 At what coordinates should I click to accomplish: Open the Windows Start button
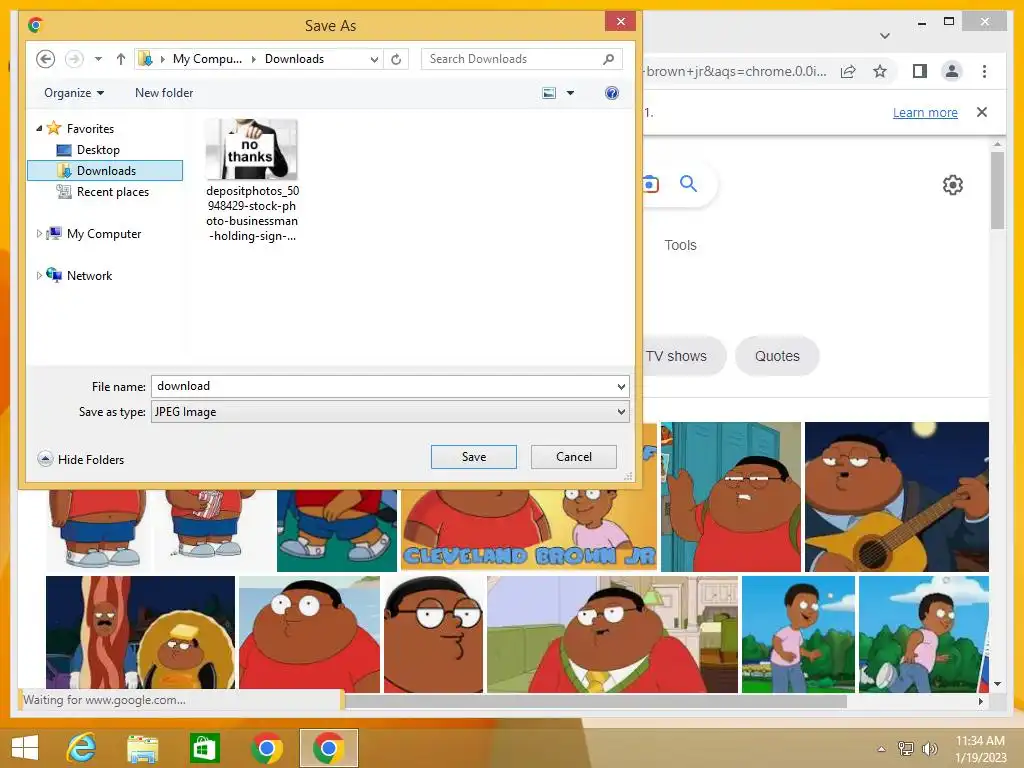pos(25,748)
